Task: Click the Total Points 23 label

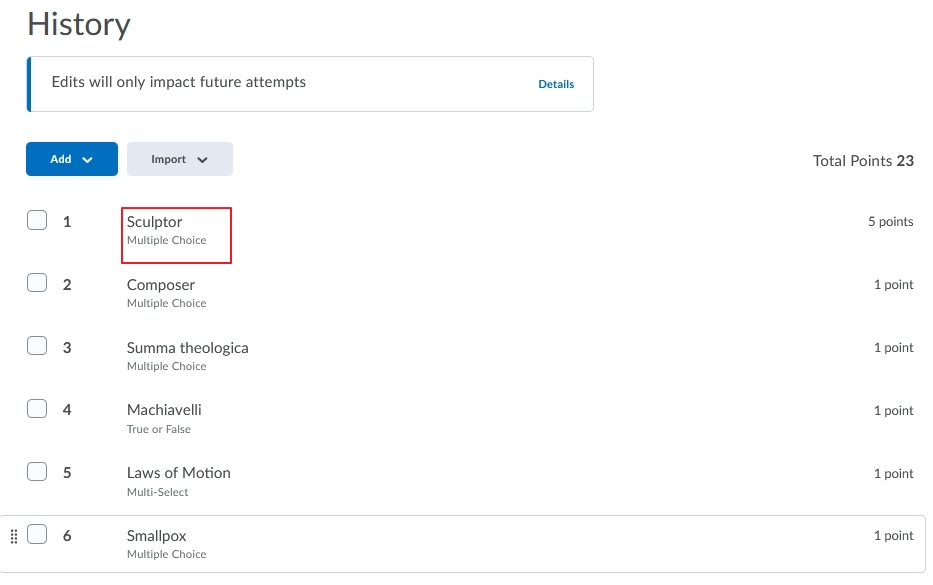Action: 863,161
